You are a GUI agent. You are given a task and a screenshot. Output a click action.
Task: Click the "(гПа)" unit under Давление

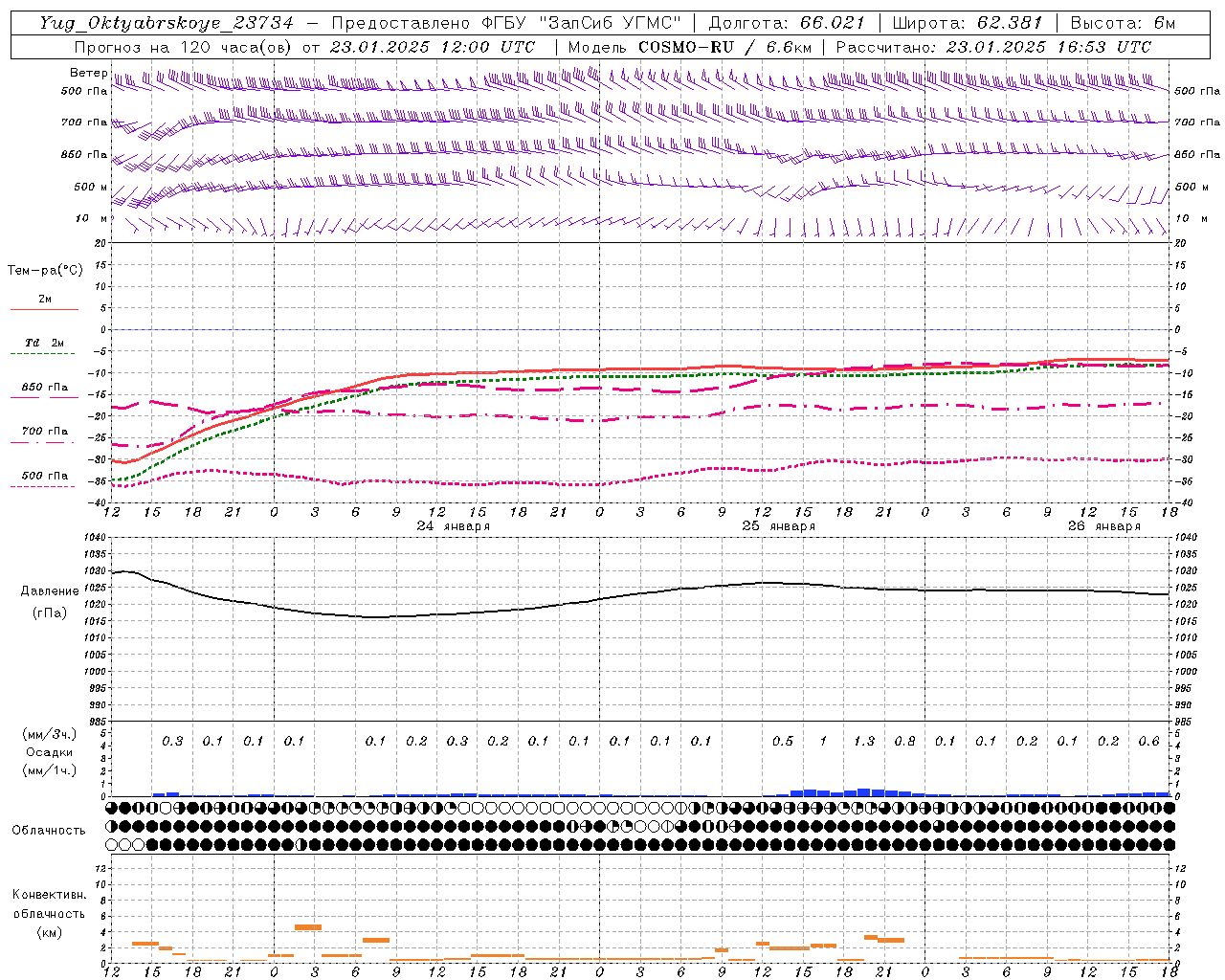coord(50,612)
